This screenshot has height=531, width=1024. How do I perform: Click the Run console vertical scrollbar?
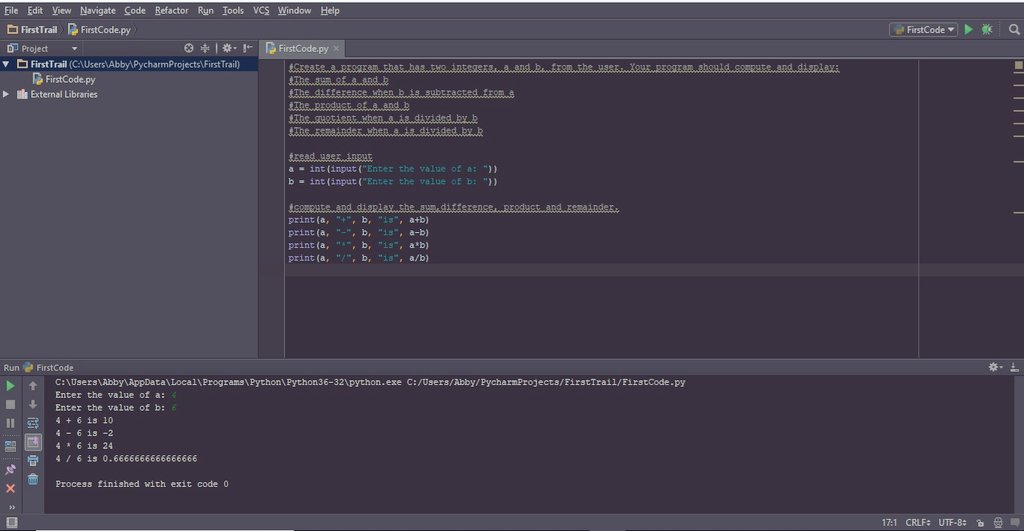[1018, 444]
